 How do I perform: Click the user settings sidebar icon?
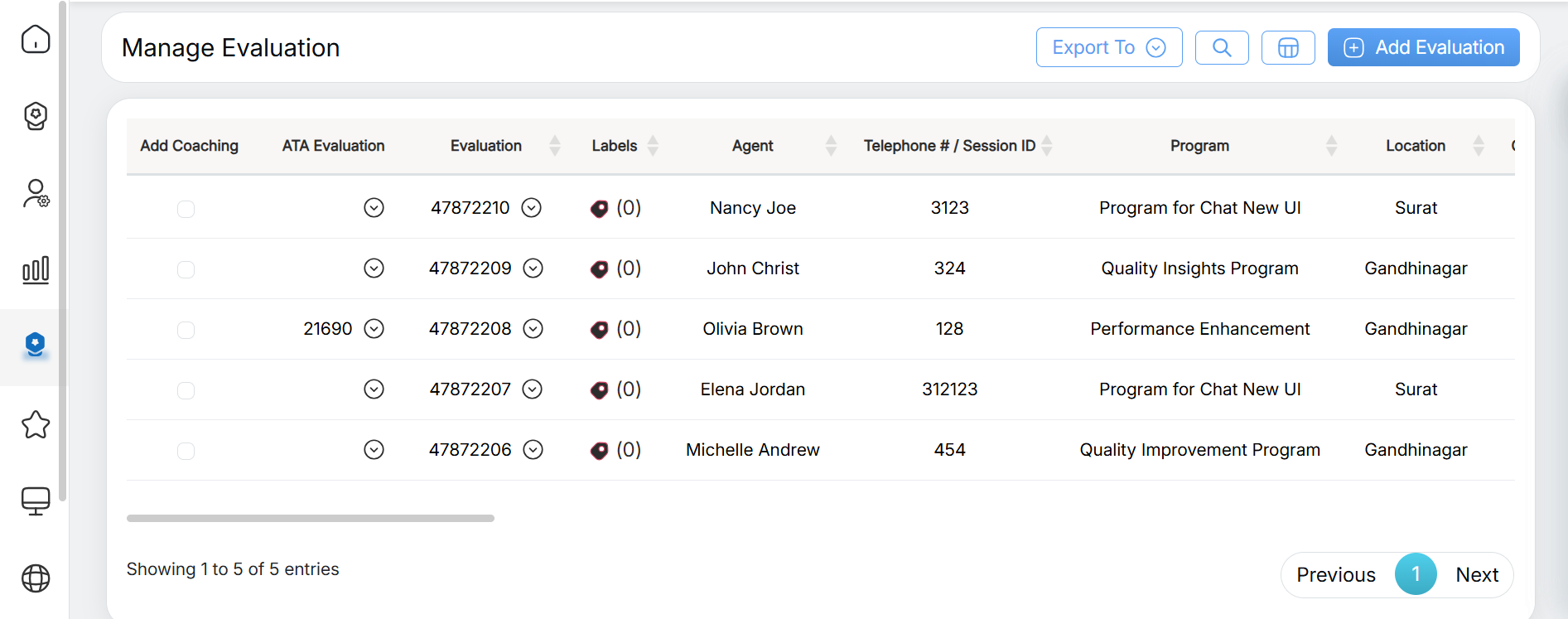36,193
